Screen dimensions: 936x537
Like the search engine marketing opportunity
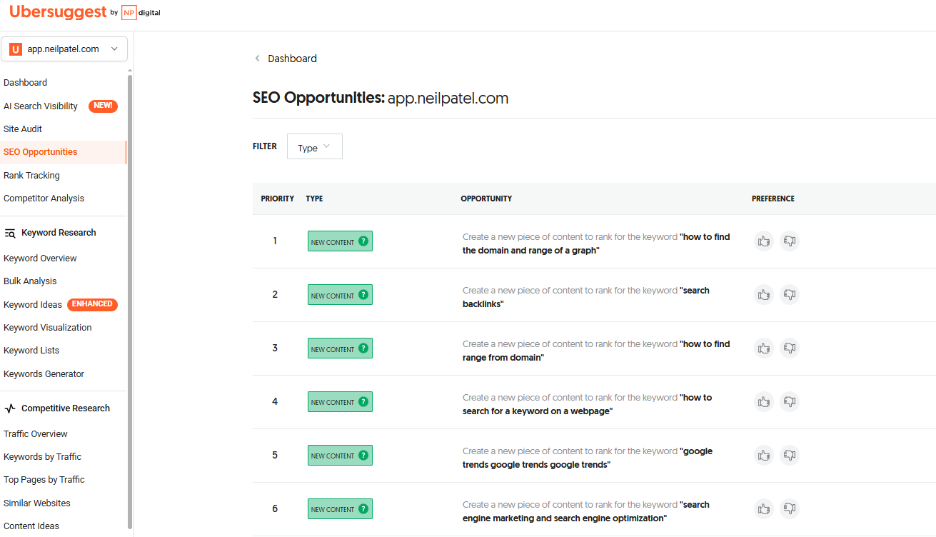763,509
